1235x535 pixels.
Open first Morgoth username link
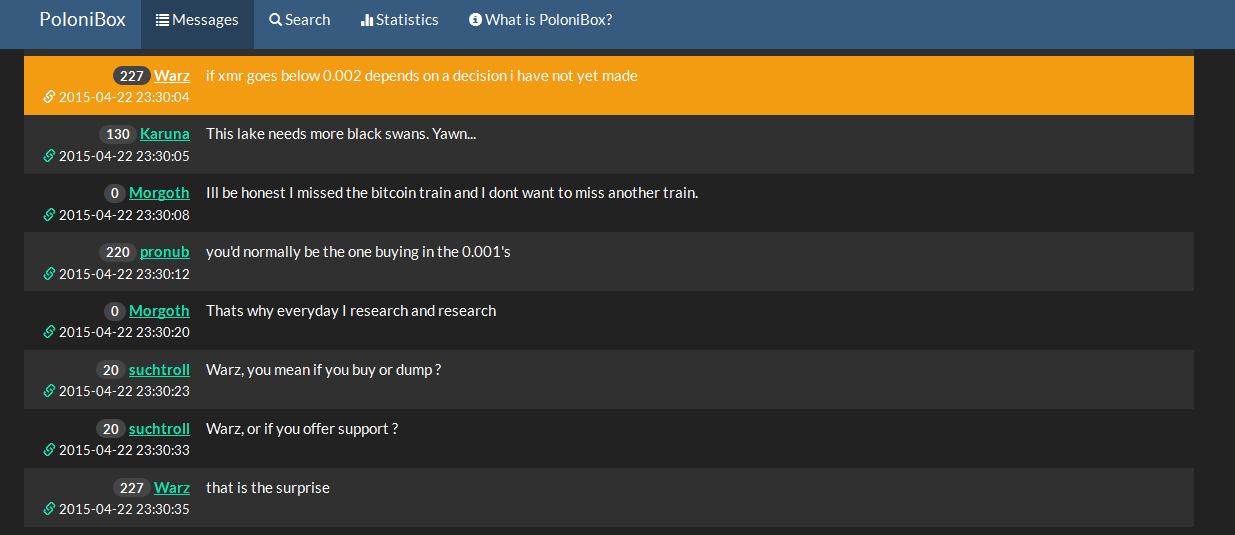click(159, 193)
